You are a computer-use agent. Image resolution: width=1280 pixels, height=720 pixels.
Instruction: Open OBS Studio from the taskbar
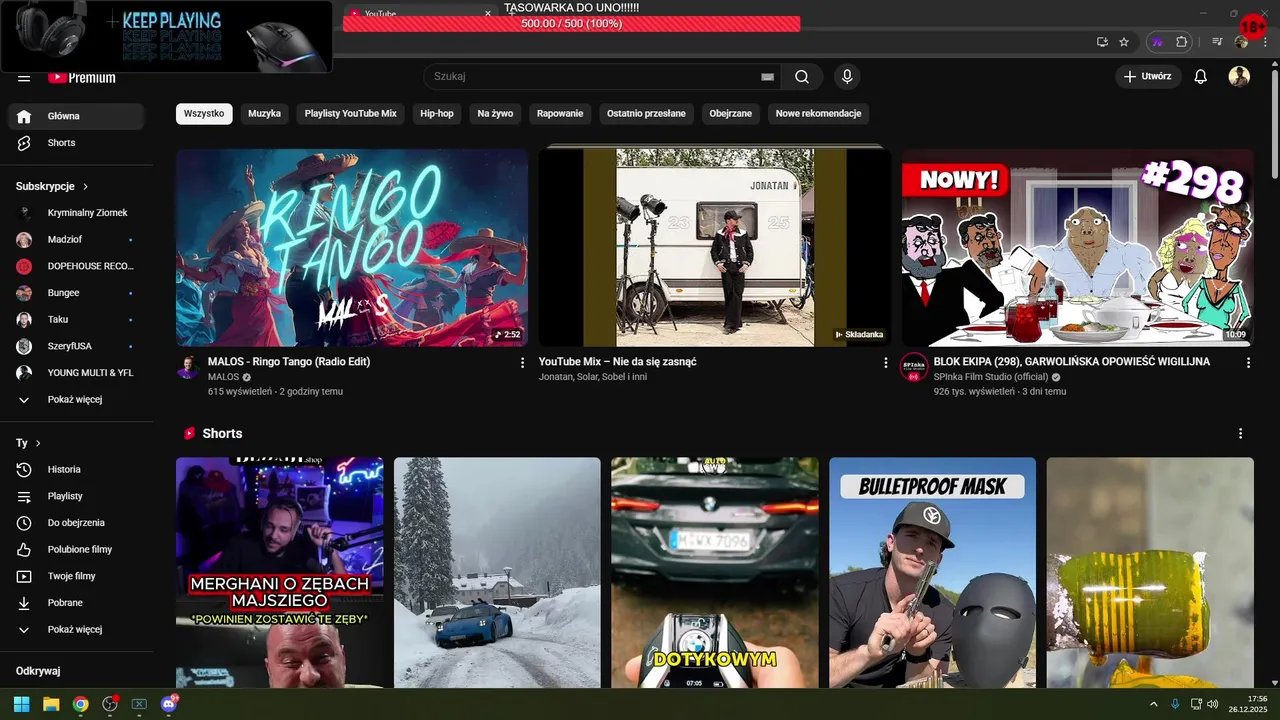pos(110,704)
